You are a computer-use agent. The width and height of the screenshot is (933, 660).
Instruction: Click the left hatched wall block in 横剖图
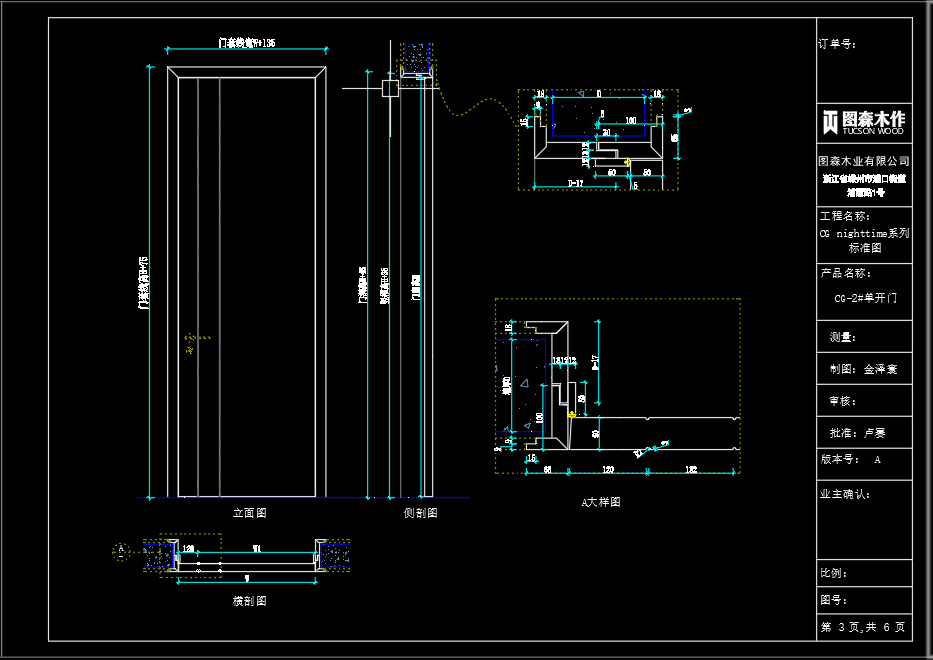(159, 555)
